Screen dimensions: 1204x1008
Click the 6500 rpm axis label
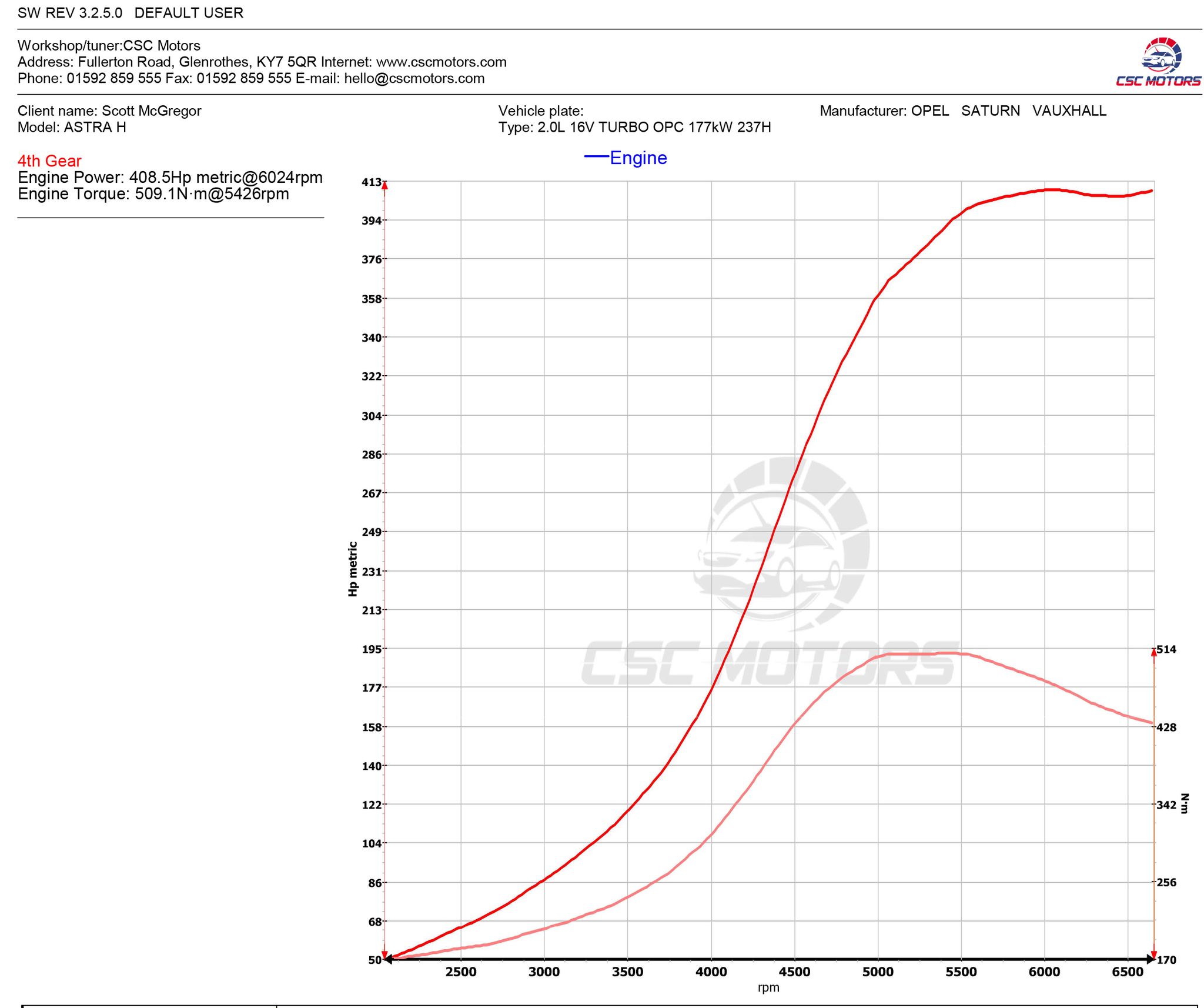(x=1128, y=972)
